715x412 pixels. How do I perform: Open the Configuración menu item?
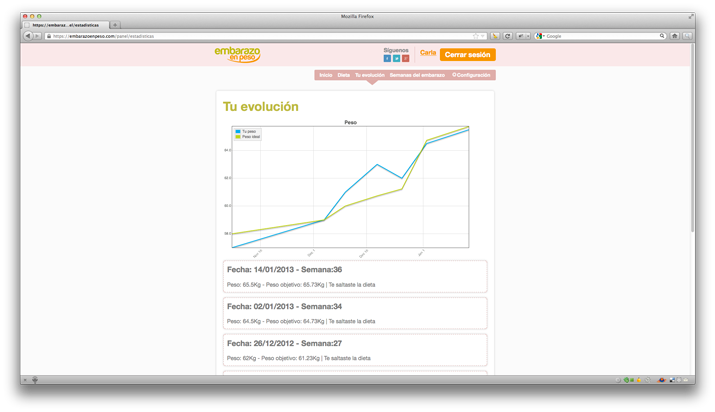click(471, 75)
